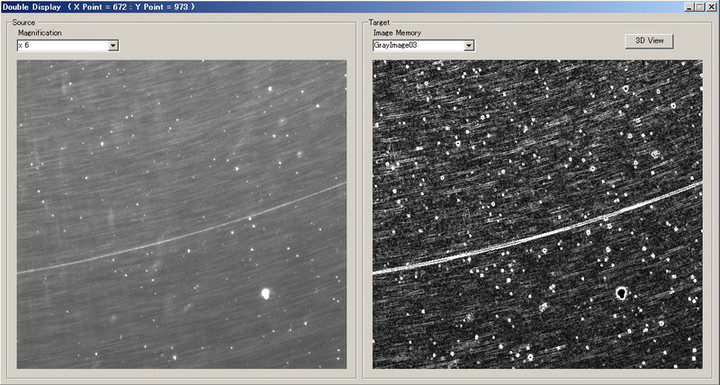
Task: Close the Double Display window
Action: (711, 7)
